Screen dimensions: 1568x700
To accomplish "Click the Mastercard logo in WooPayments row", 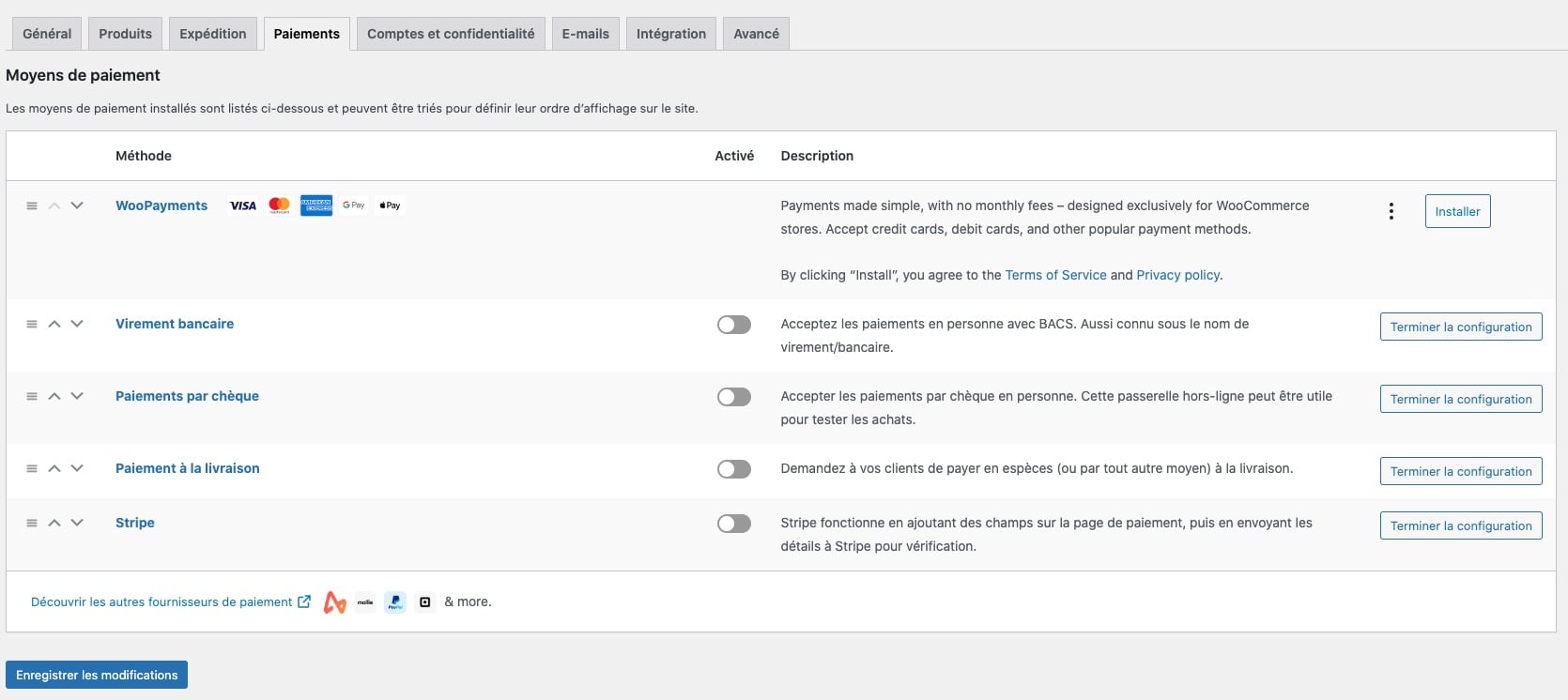I will click(280, 205).
